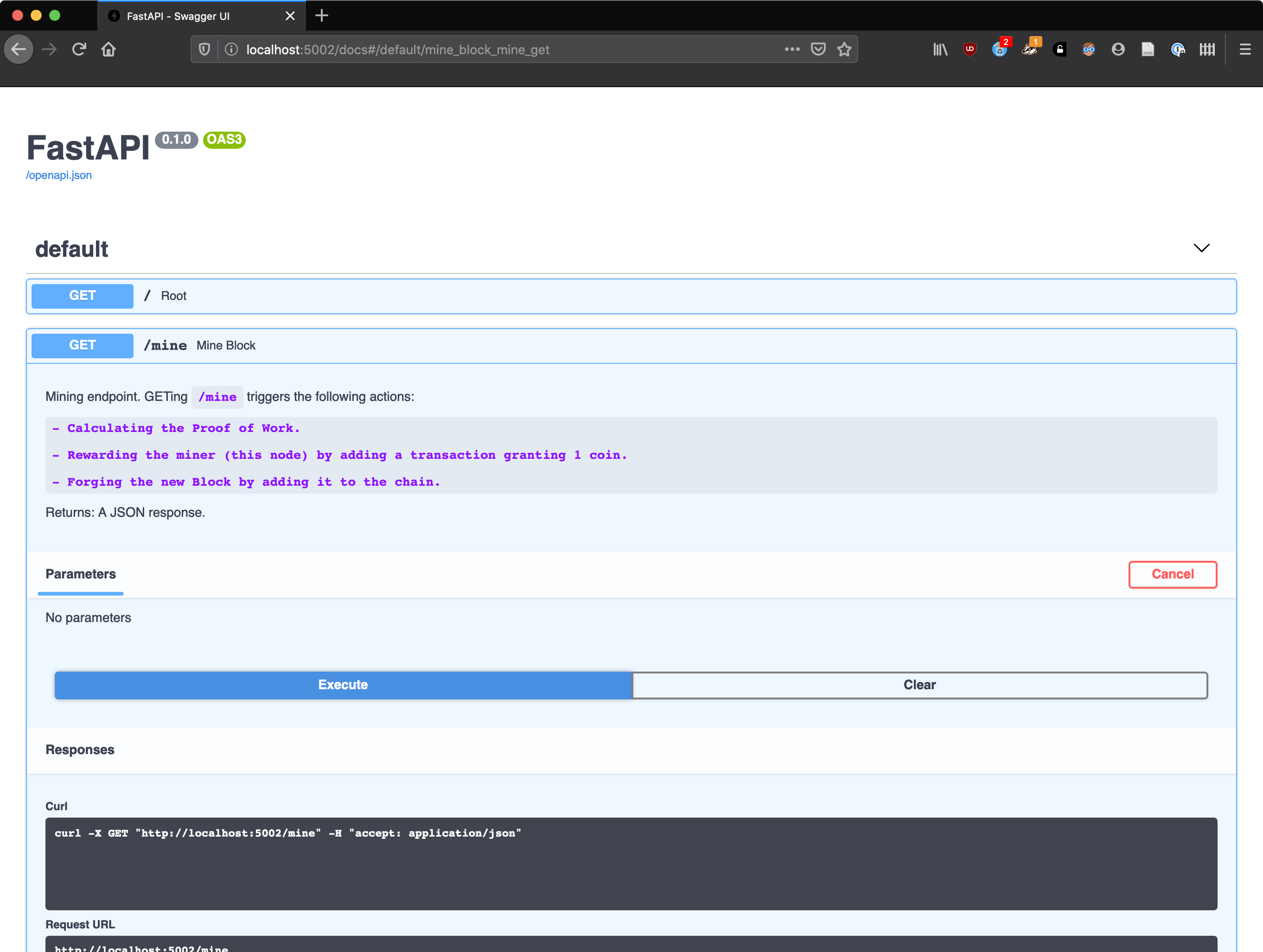
Task: Execute the /mine request
Action: click(x=343, y=685)
